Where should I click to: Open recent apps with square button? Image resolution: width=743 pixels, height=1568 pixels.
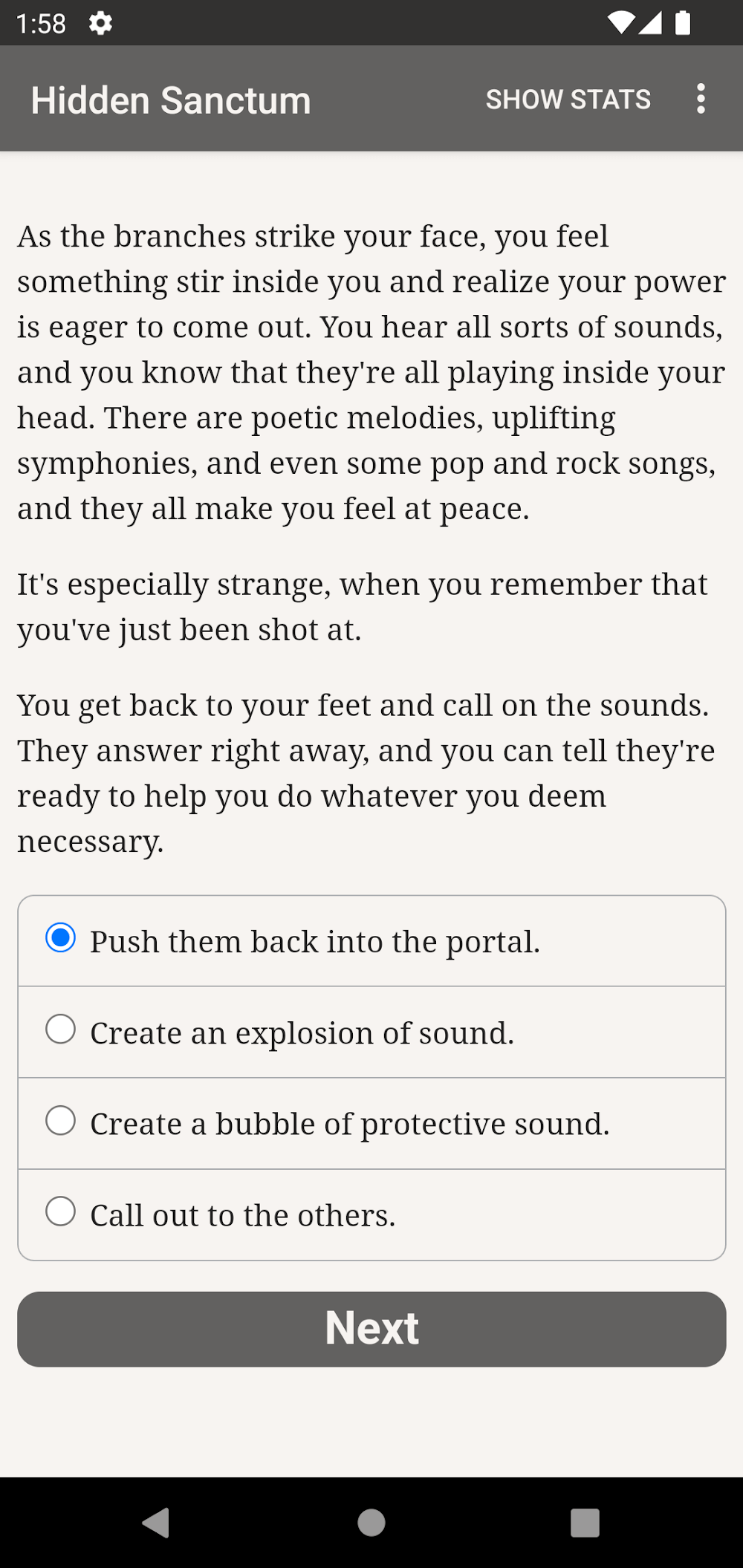(585, 1522)
